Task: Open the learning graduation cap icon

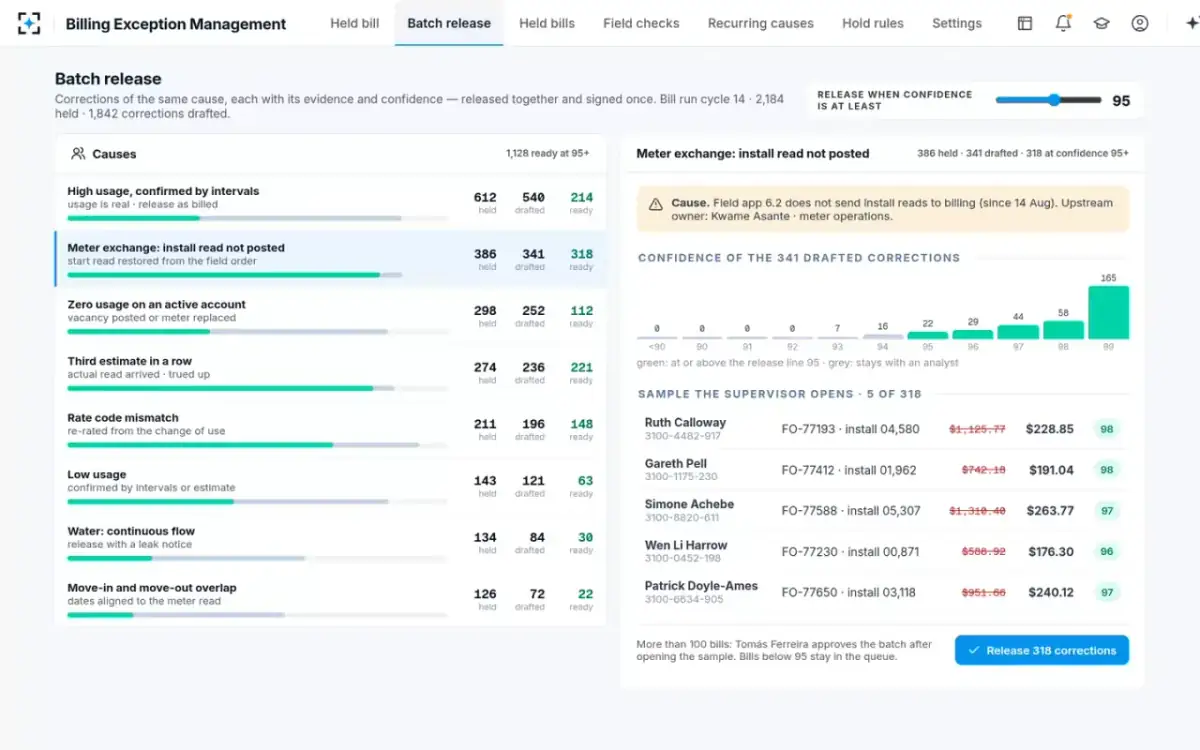Action: pyautogui.click(x=1101, y=23)
